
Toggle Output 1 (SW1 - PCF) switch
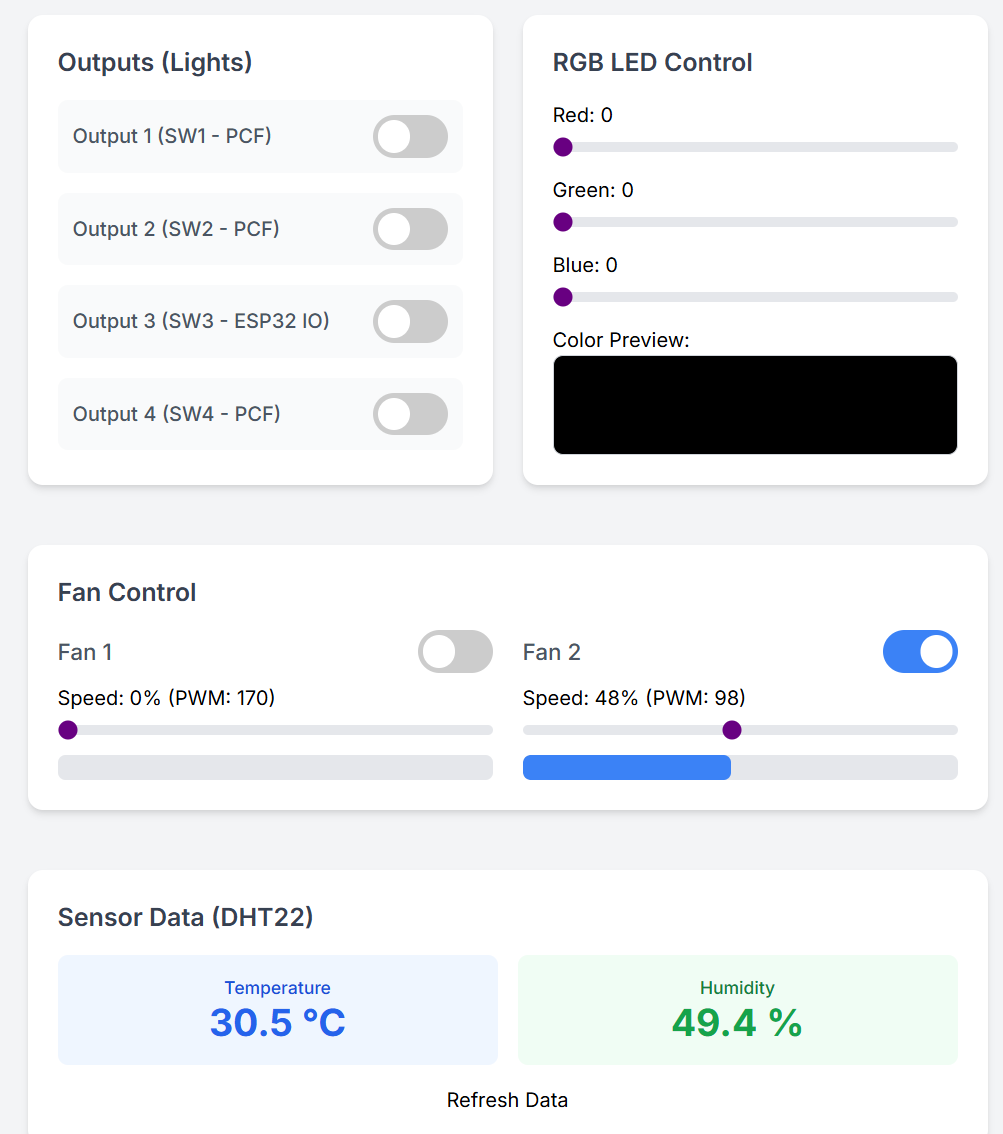[410, 136]
